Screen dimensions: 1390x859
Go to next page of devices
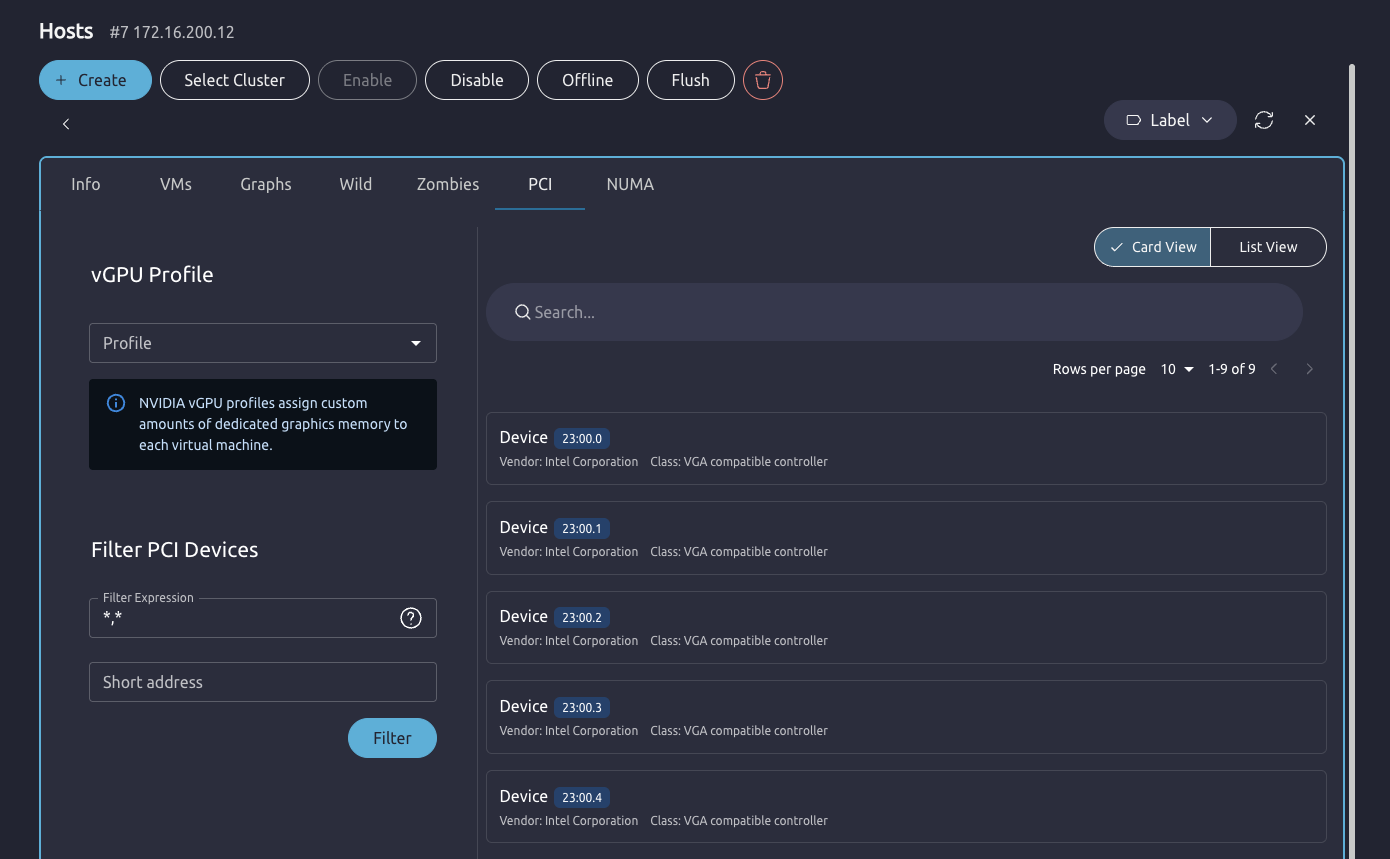1309,369
